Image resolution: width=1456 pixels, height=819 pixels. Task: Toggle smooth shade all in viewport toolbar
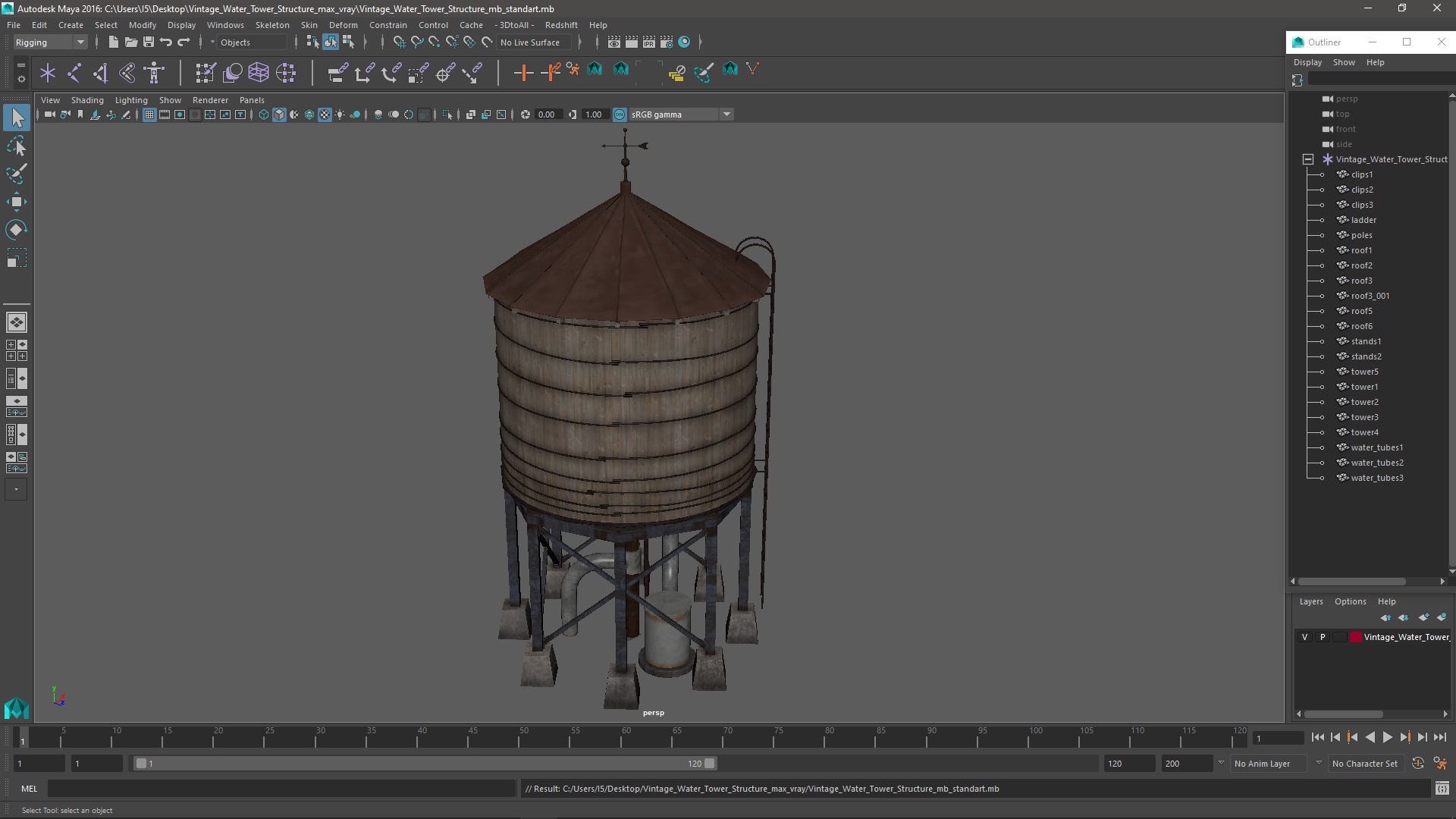pyautogui.click(x=279, y=115)
